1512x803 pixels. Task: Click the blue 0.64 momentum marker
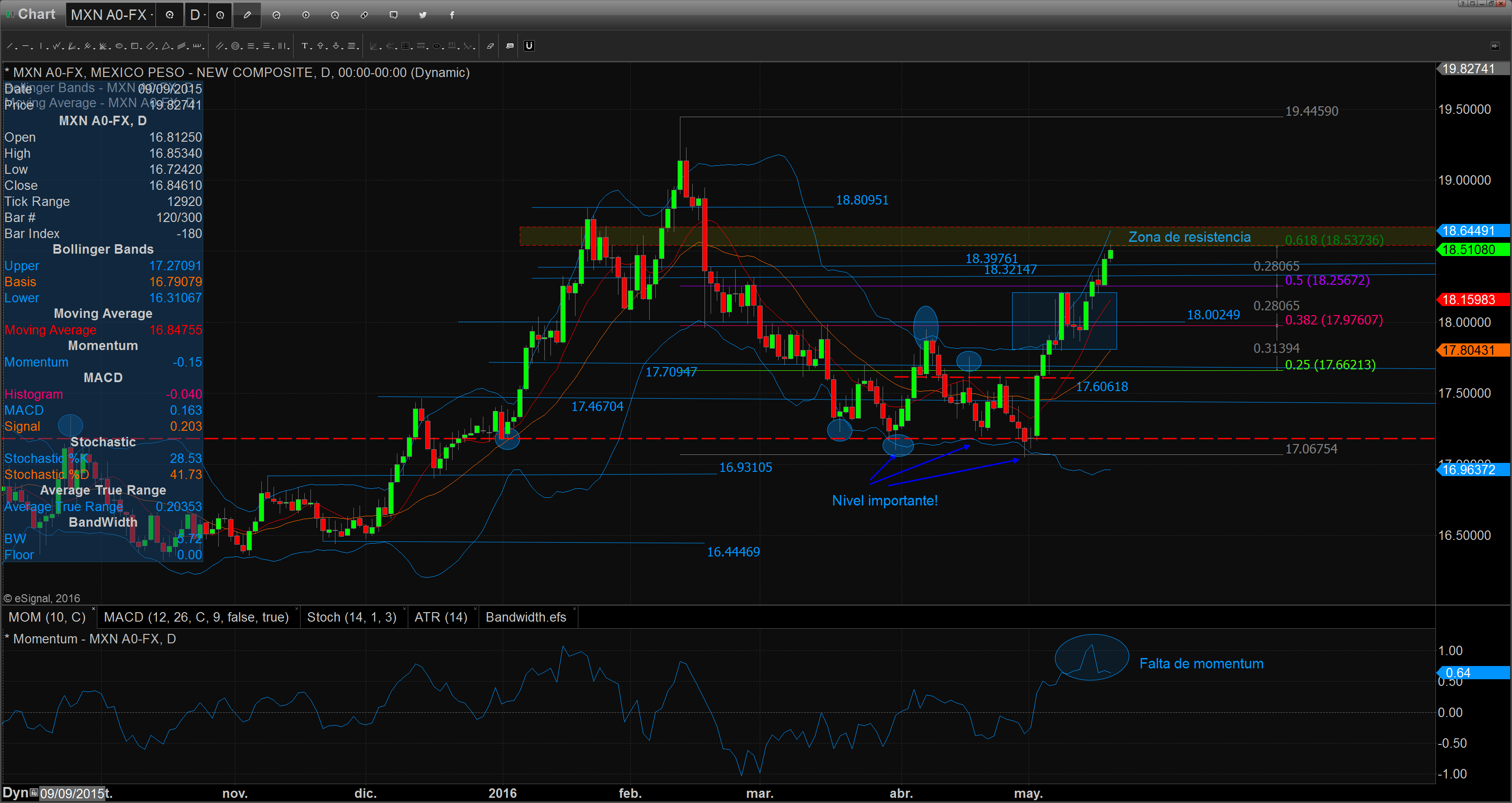[1473, 673]
